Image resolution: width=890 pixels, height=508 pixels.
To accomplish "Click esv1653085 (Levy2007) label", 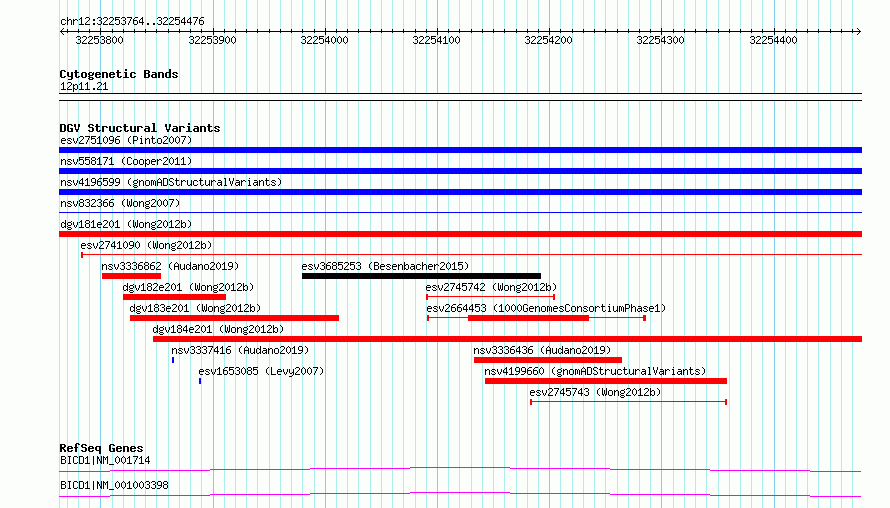I will (x=261, y=371).
